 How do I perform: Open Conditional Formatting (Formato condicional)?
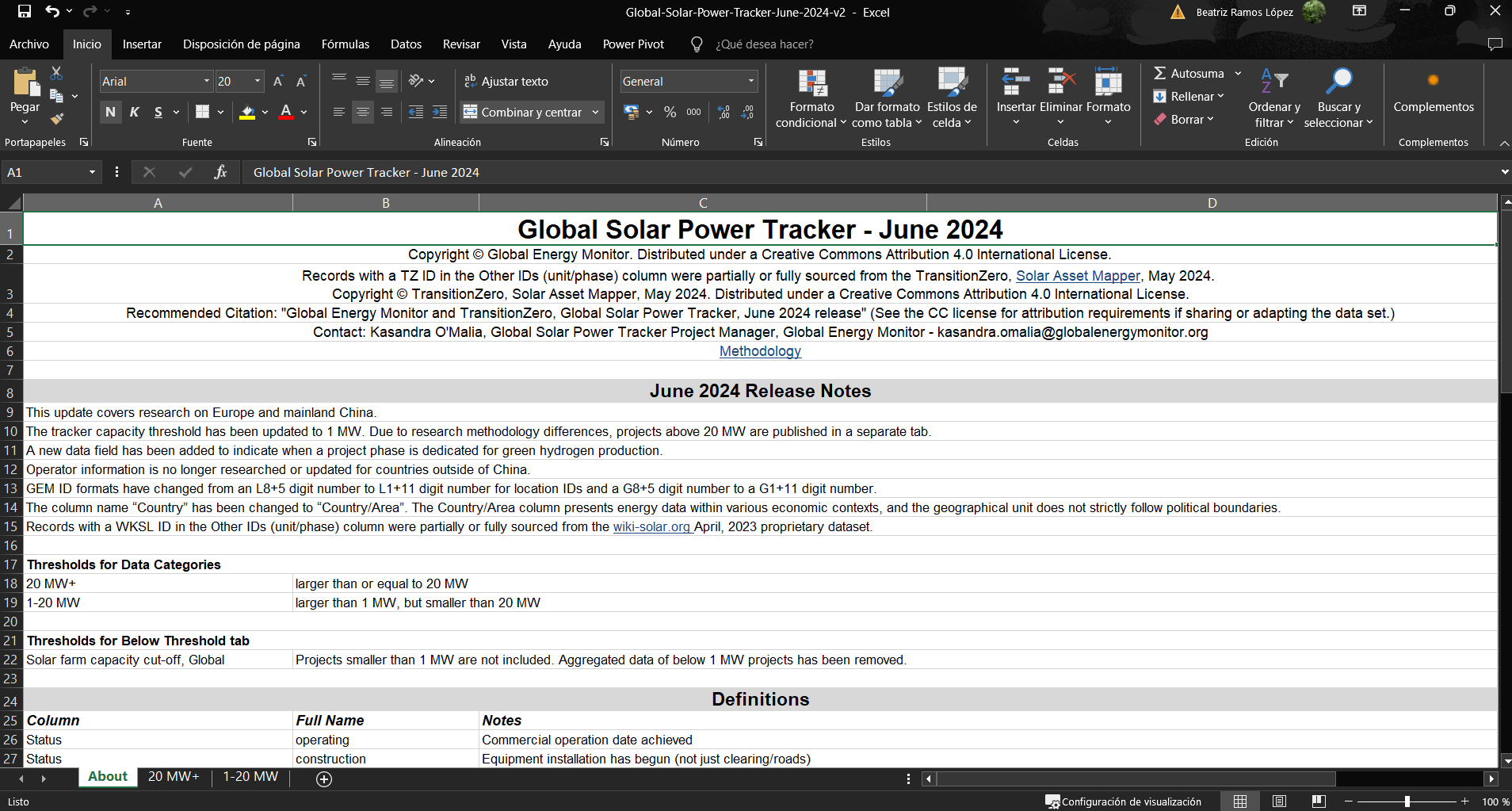click(x=811, y=98)
